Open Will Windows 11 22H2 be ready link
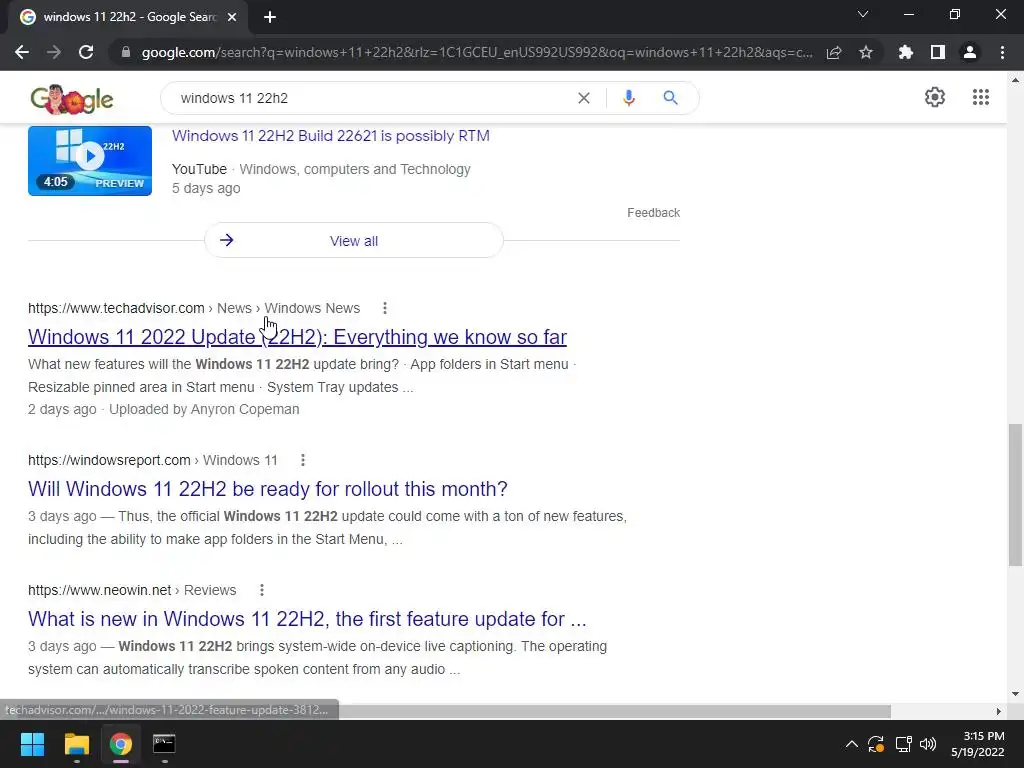Image resolution: width=1024 pixels, height=768 pixels. (268, 489)
